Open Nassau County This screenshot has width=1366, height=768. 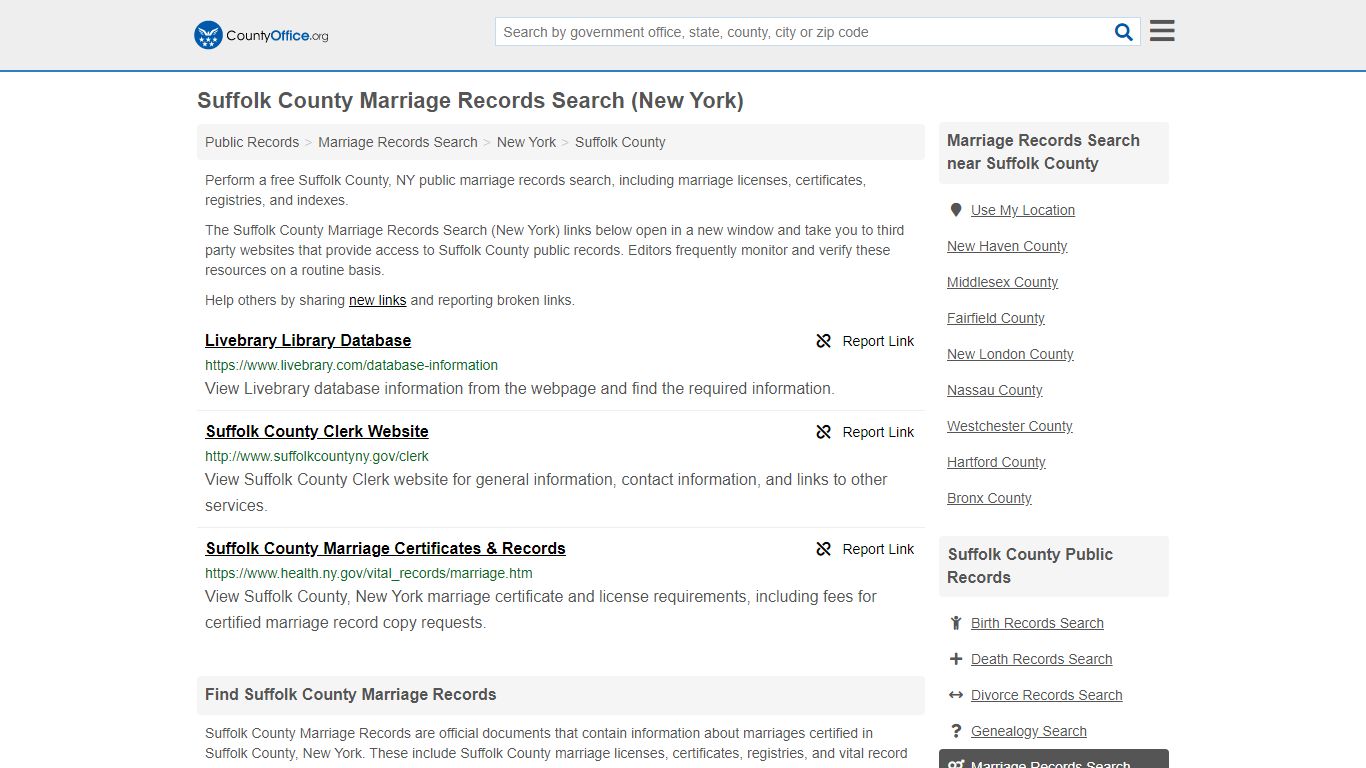point(995,390)
